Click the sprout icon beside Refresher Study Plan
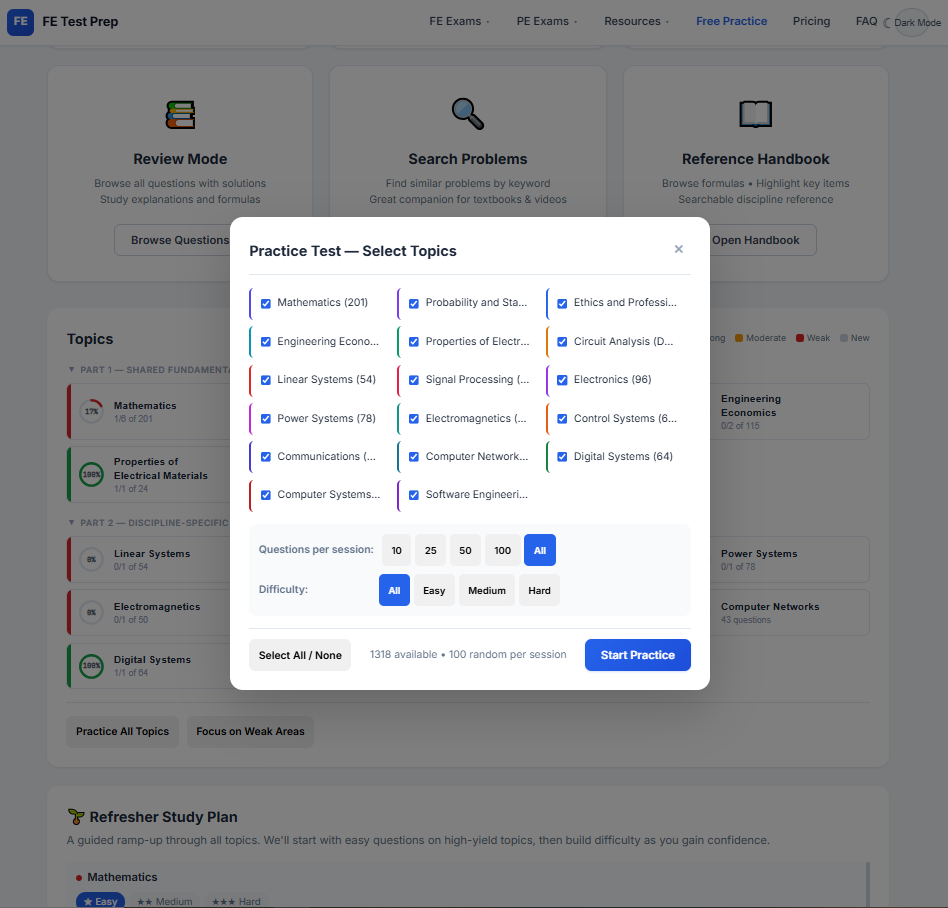 [x=76, y=817]
